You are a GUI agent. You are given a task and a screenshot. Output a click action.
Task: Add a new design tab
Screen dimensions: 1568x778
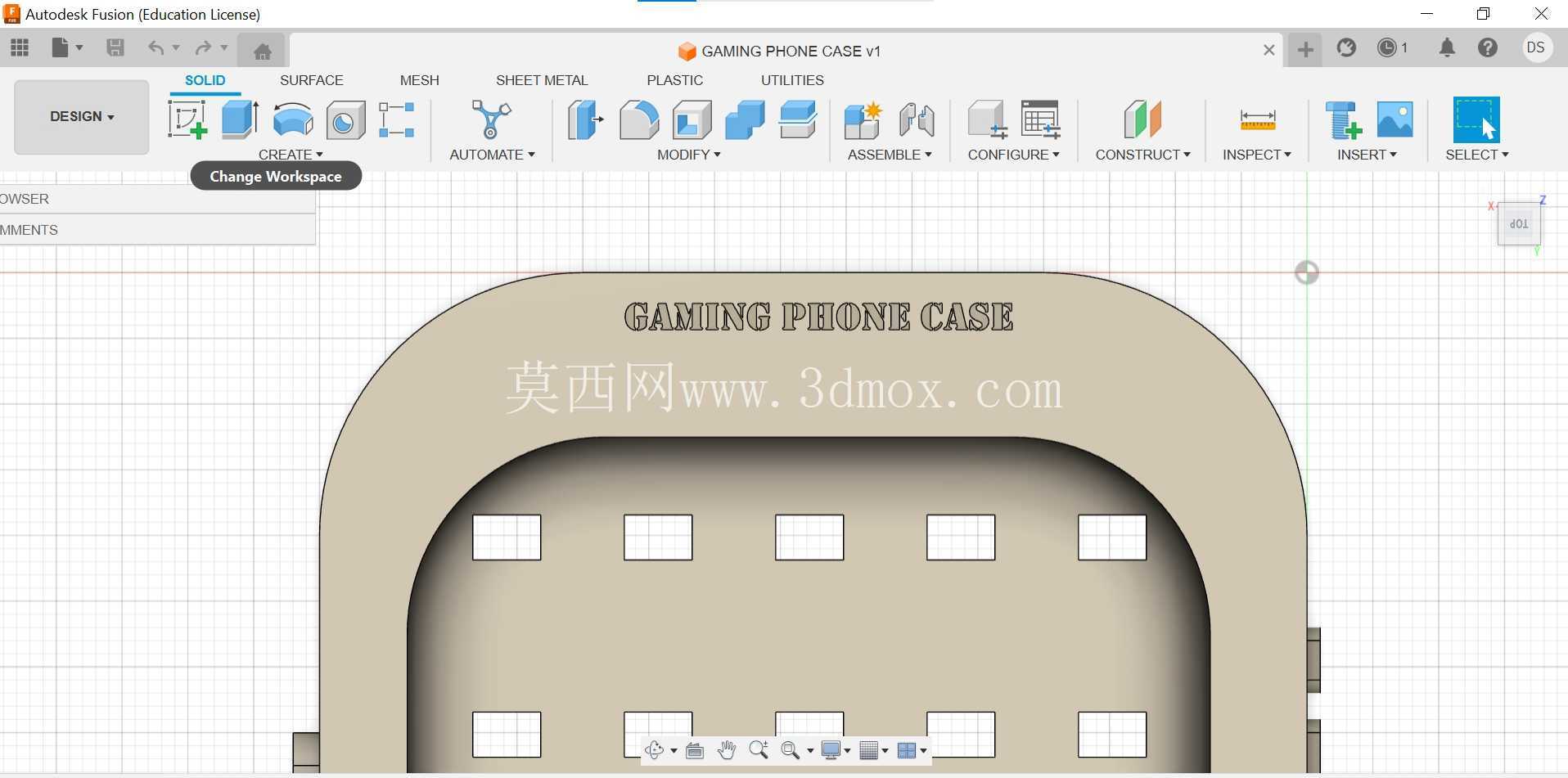tap(1305, 50)
